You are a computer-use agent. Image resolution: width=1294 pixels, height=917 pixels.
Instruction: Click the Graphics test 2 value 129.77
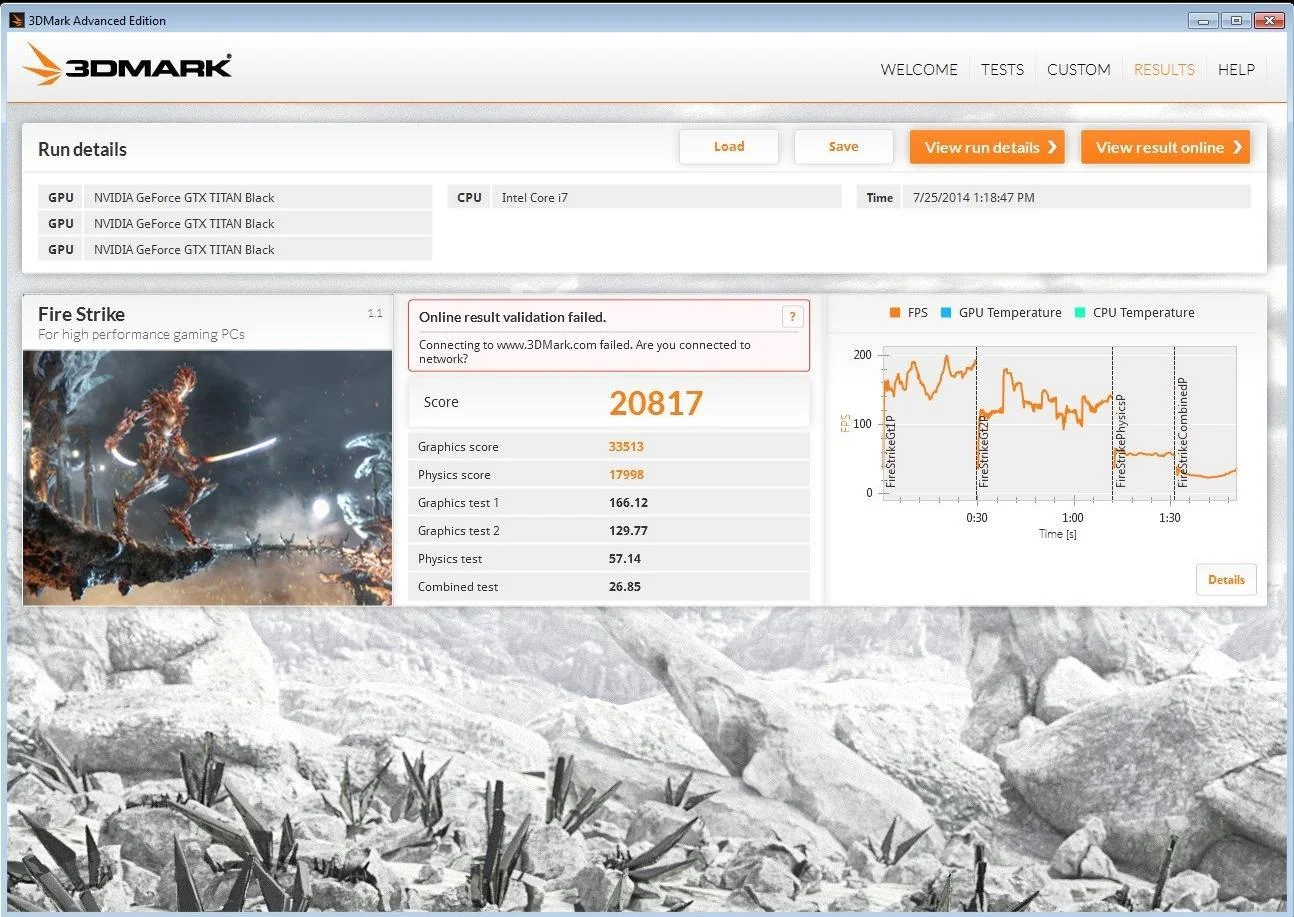(628, 531)
